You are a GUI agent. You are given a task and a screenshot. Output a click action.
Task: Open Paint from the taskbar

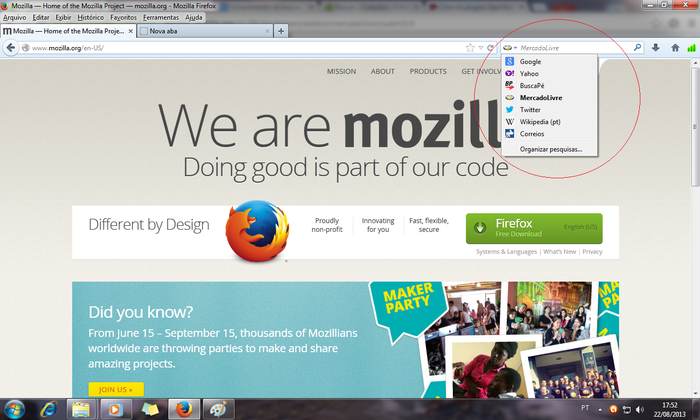218,409
